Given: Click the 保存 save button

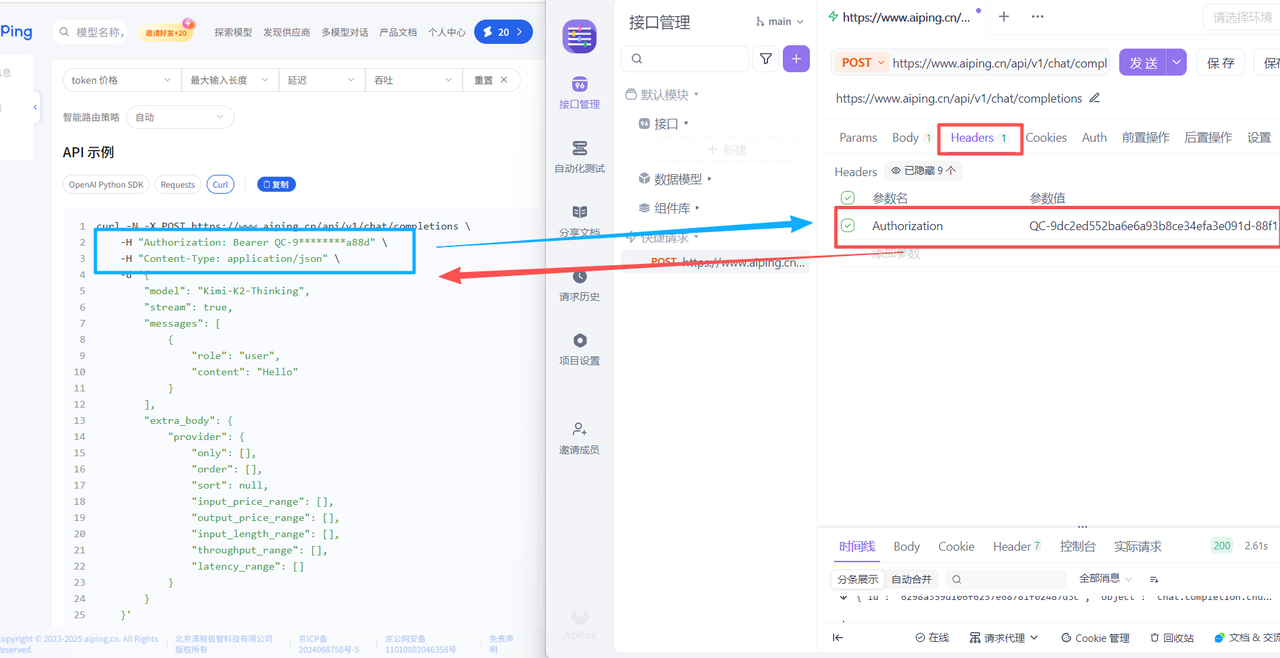Looking at the screenshot, I should [1221, 62].
